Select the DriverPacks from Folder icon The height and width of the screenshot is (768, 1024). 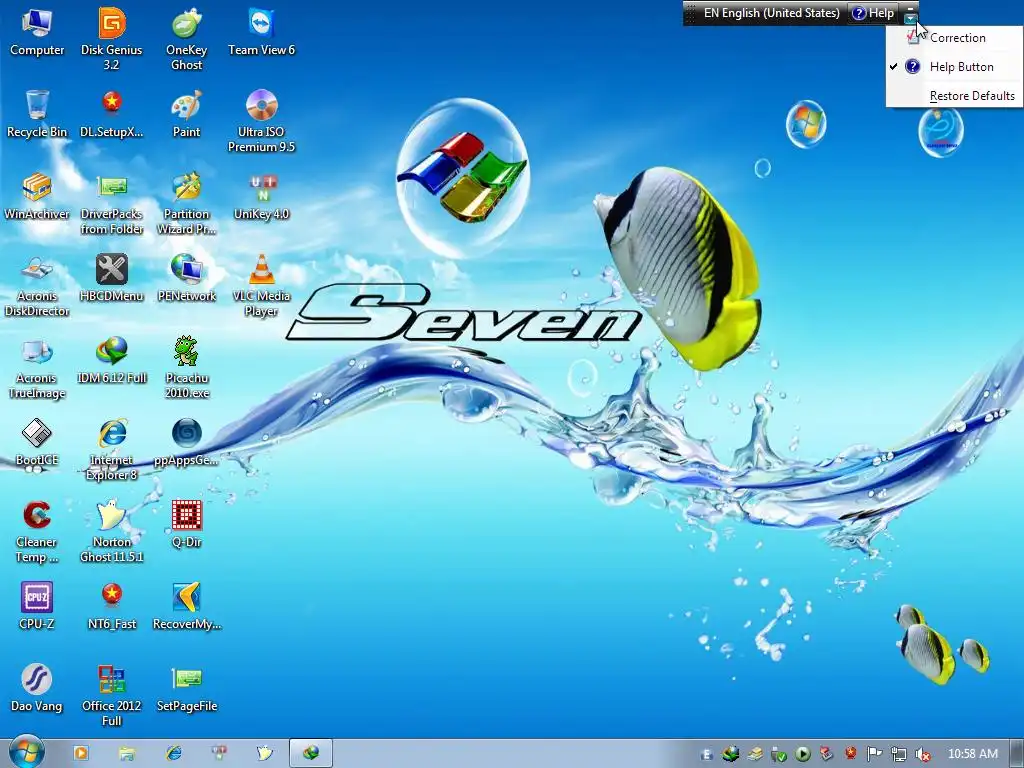point(112,204)
